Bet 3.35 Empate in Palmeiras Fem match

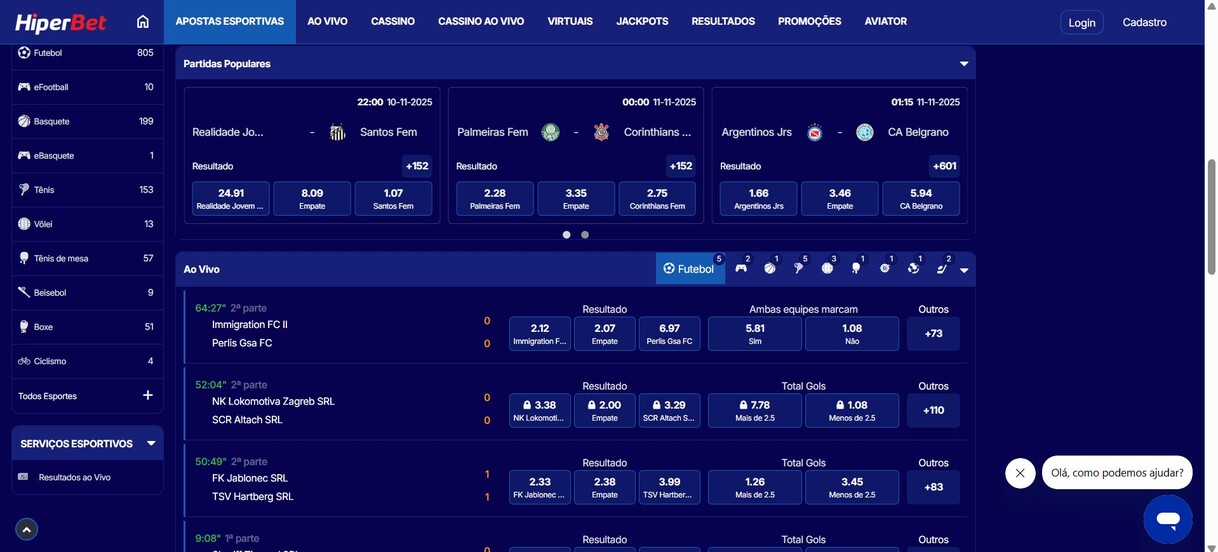(x=576, y=198)
